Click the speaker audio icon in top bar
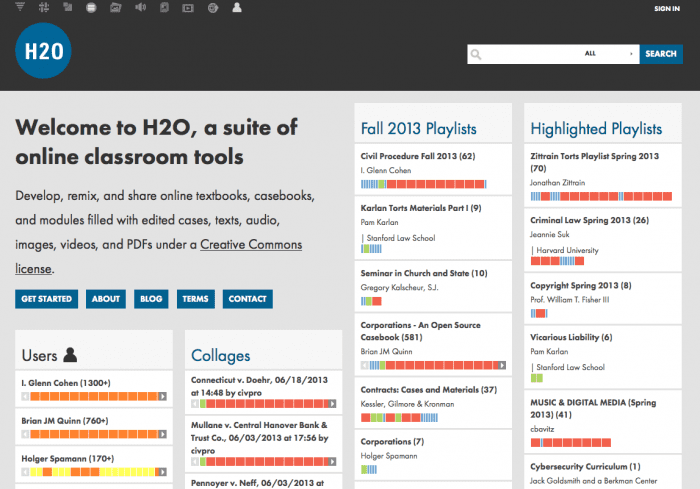The image size is (700, 489). coord(139,8)
